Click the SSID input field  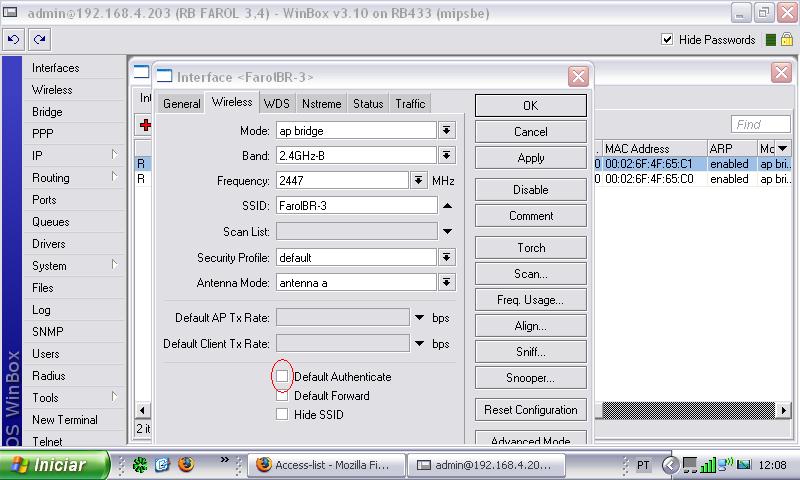356,206
